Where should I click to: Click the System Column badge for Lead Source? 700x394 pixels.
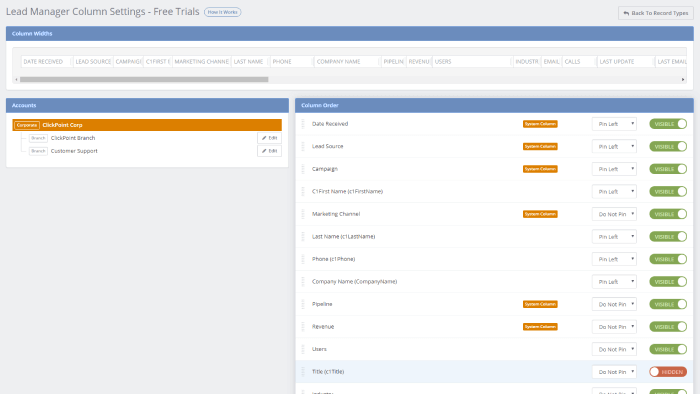pos(540,146)
